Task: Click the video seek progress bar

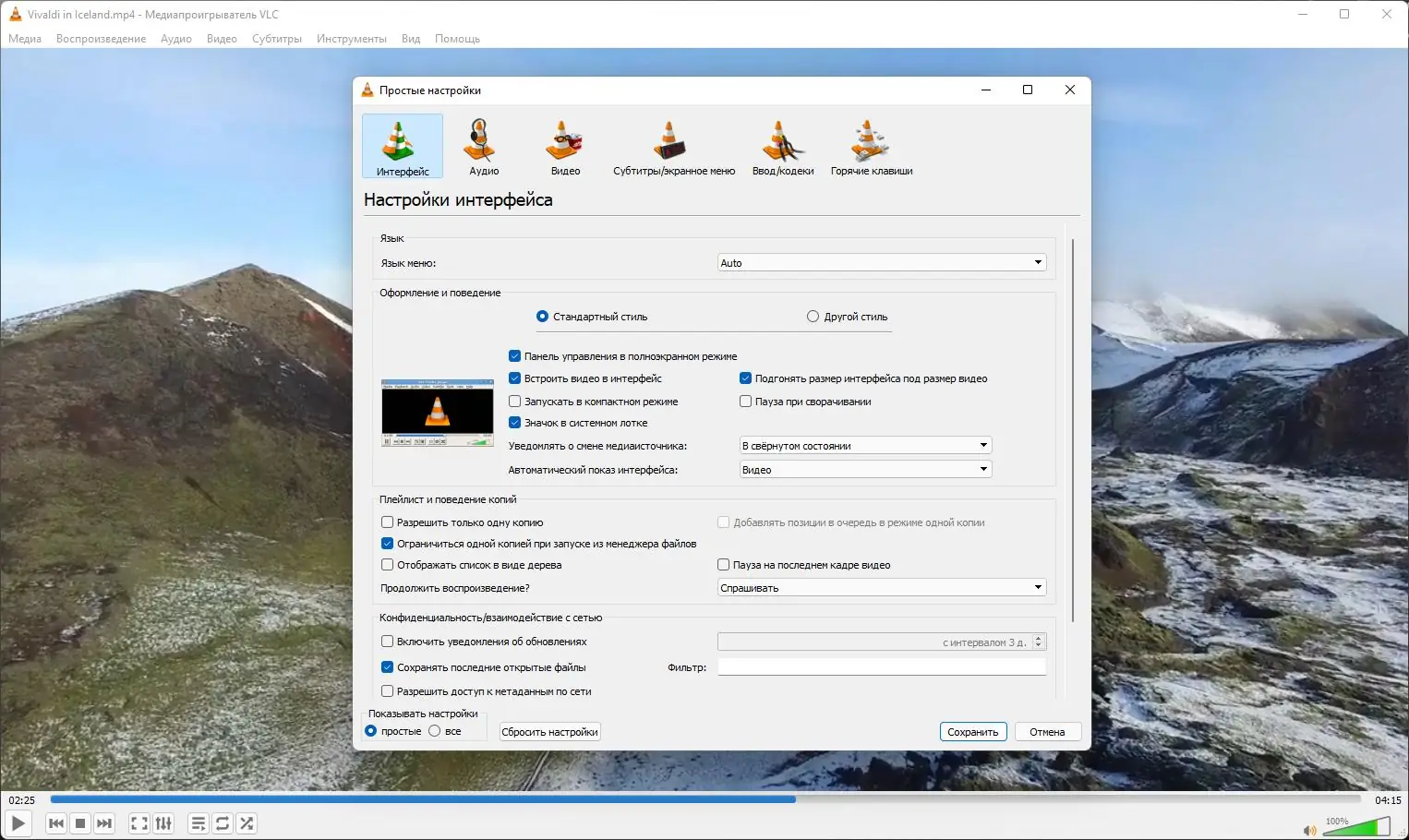Action: [705, 799]
